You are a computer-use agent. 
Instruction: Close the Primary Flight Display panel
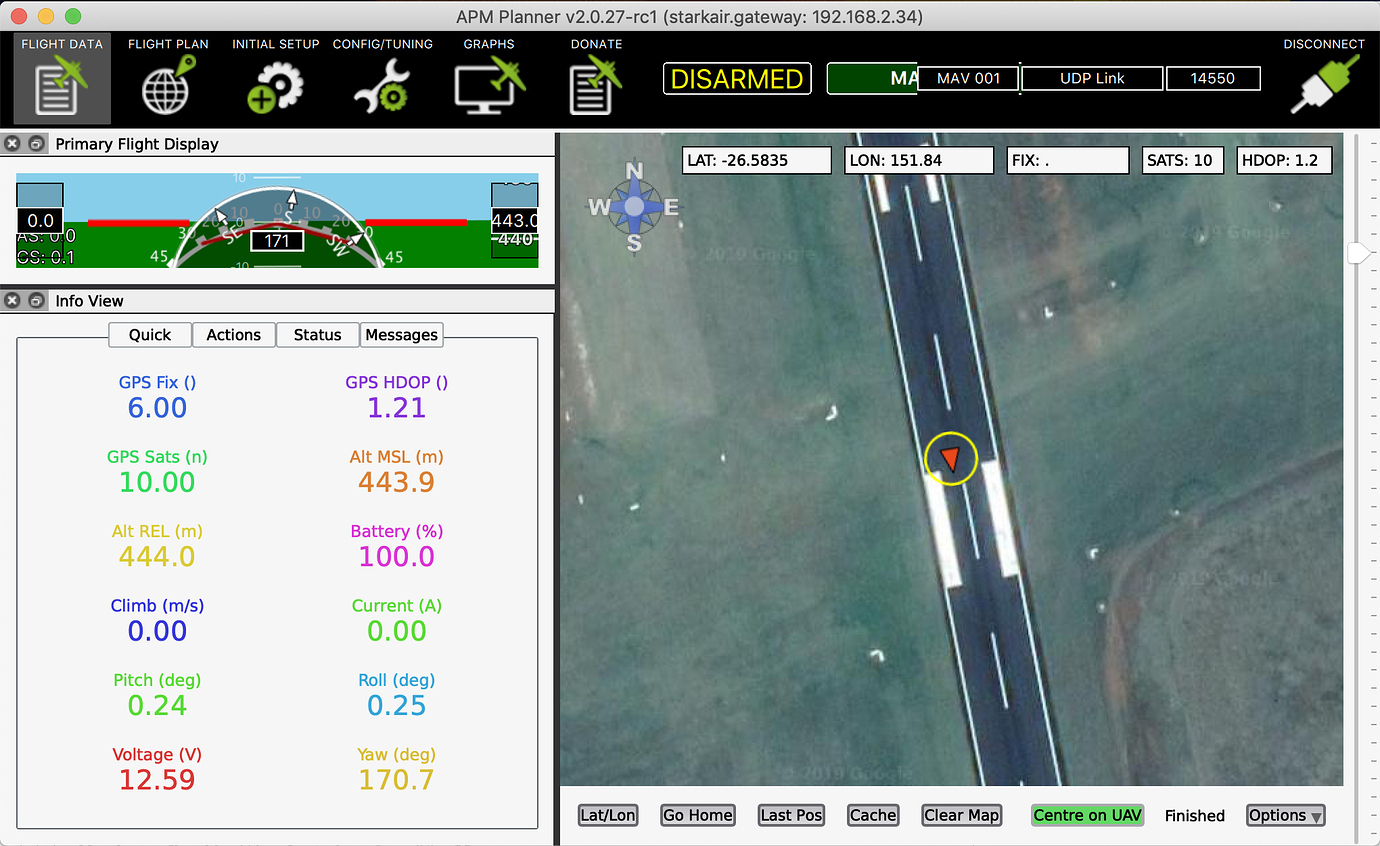click(x=13, y=144)
